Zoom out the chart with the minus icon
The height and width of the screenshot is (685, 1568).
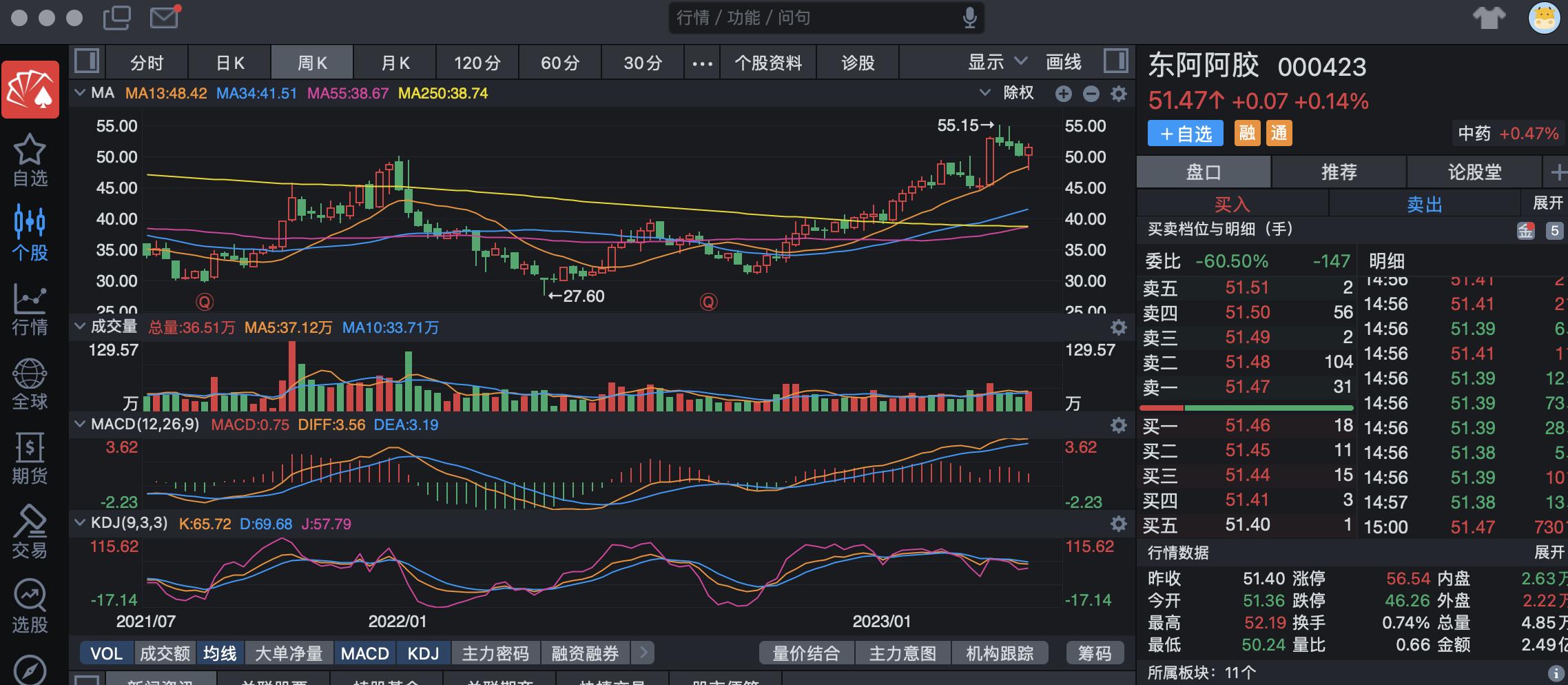tap(1091, 93)
